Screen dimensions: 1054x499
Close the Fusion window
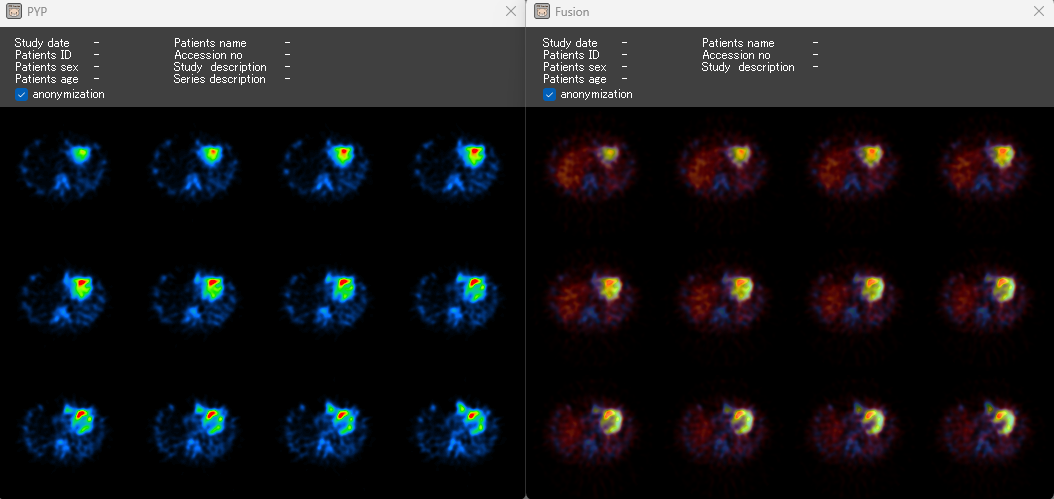point(1039,11)
